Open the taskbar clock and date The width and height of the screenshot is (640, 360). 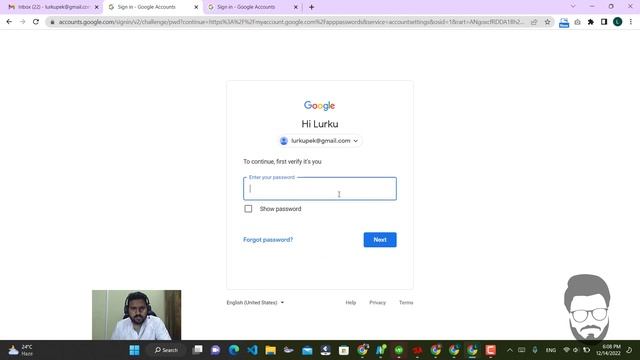click(x=609, y=350)
